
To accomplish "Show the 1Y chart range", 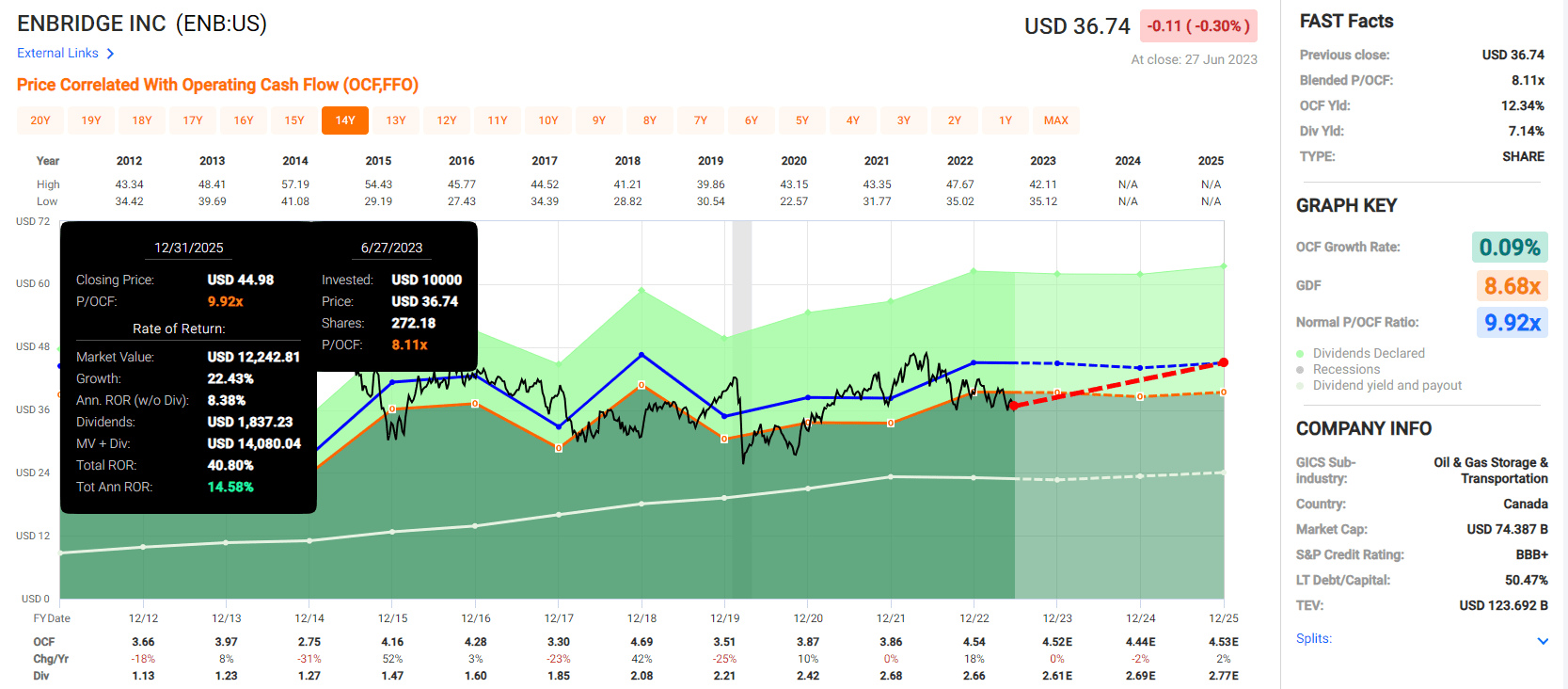I will (1006, 120).
